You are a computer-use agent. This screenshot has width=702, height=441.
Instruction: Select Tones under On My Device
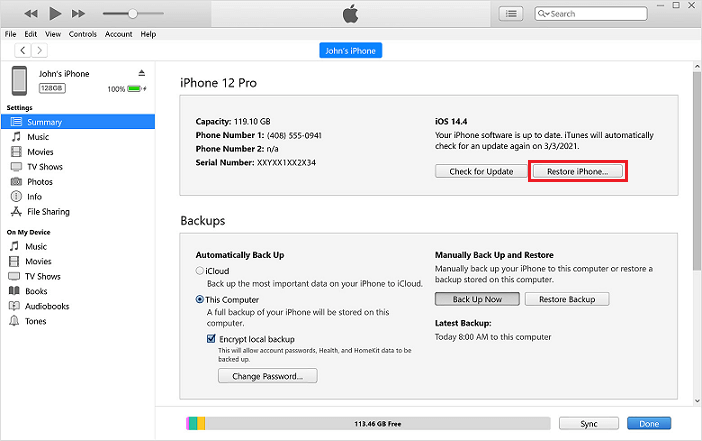click(x=37, y=321)
